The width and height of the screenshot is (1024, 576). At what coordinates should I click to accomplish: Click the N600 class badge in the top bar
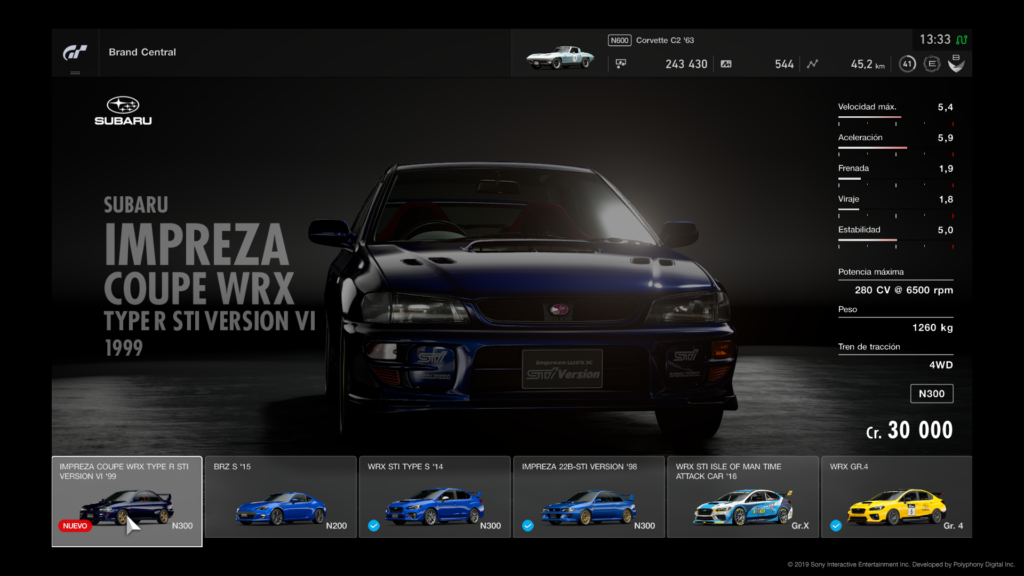coord(619,40)
